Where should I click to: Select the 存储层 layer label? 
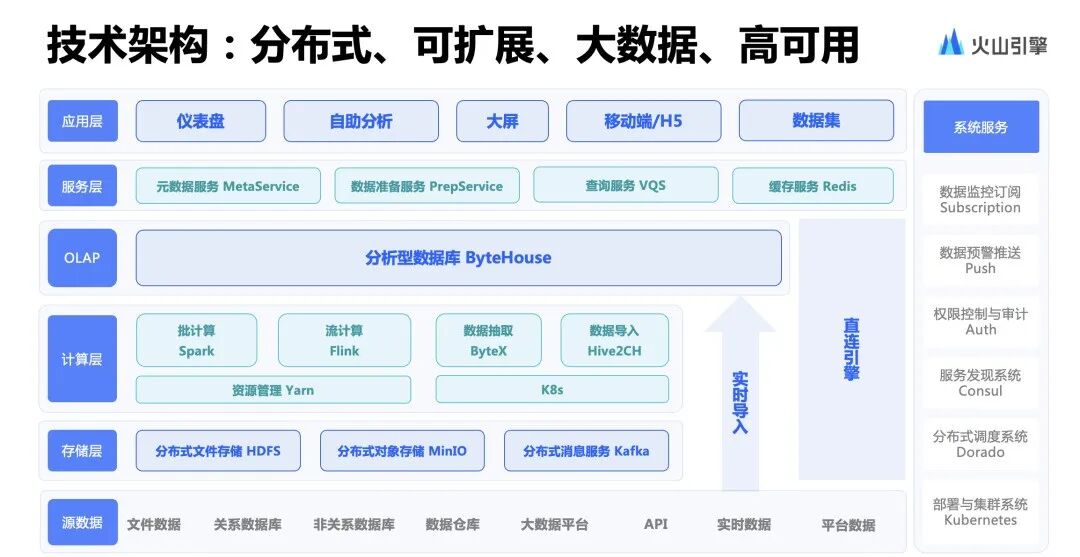pyautogui.click(x=82, y=451)
